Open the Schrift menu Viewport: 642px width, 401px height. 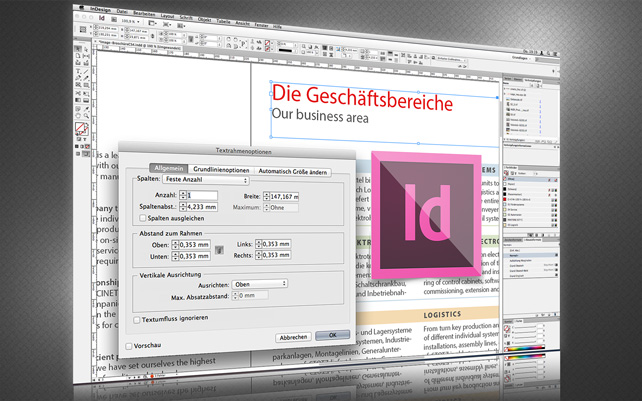tap(186, 18)
